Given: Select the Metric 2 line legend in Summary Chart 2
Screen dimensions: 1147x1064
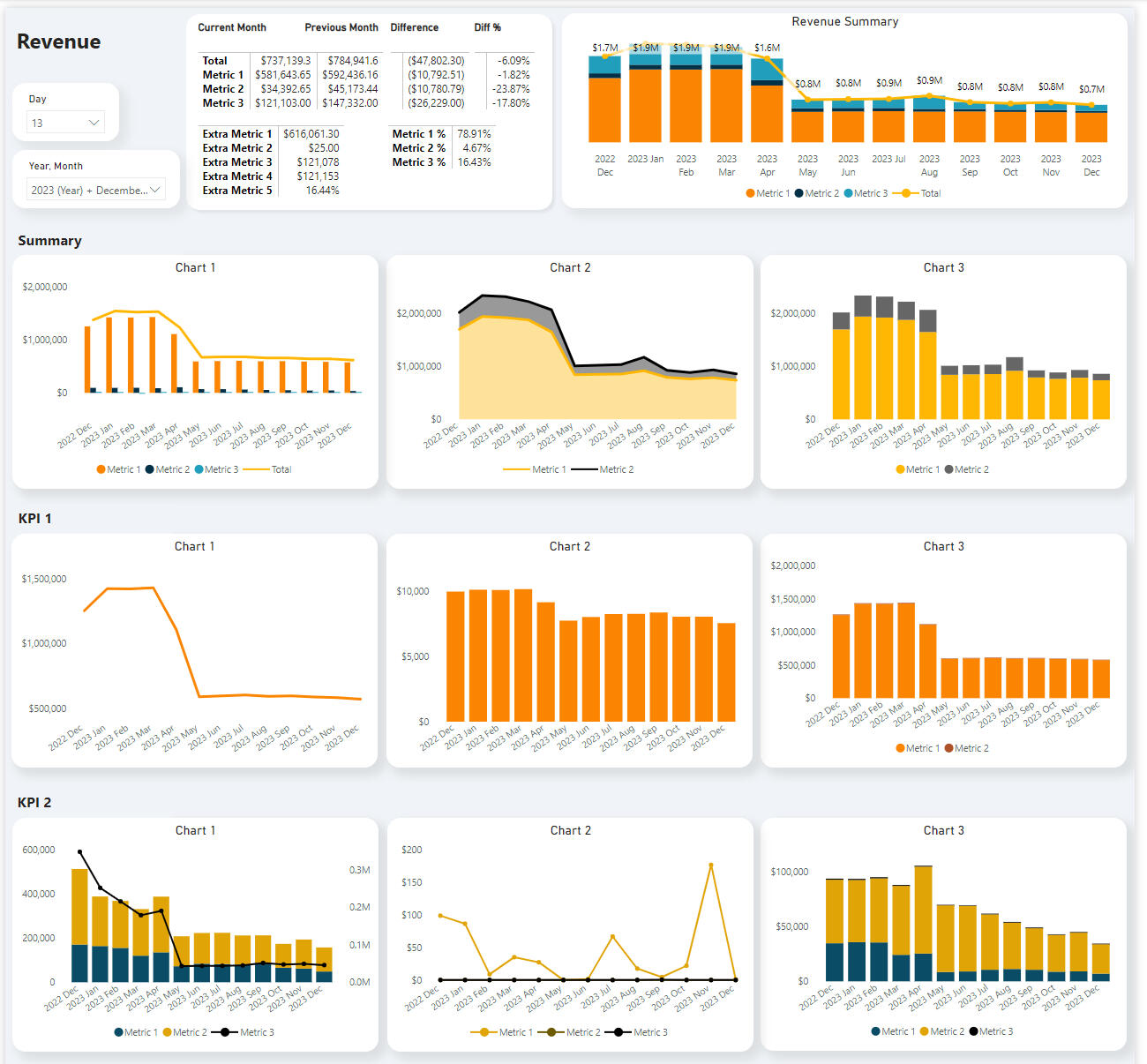Looking at the screenshot, I should [x=584, y=469].
